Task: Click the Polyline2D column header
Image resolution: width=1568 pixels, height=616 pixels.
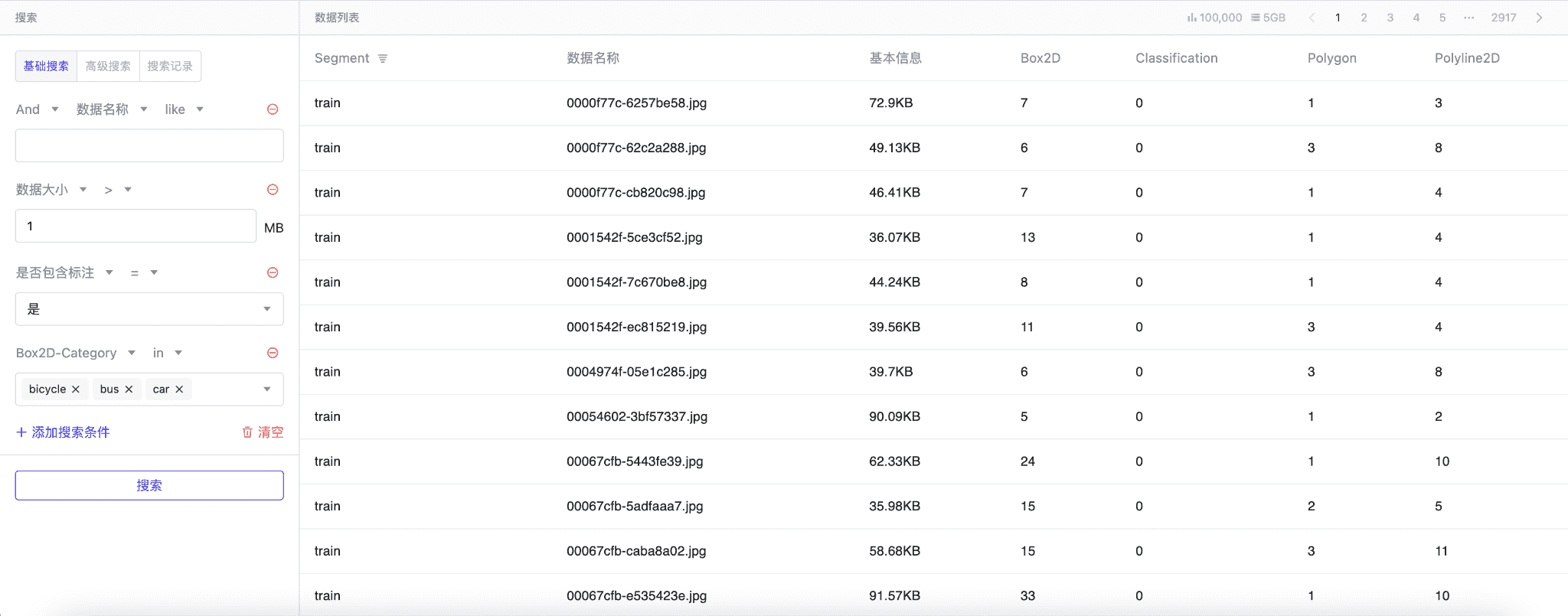Action: (x=1467, y=58)
